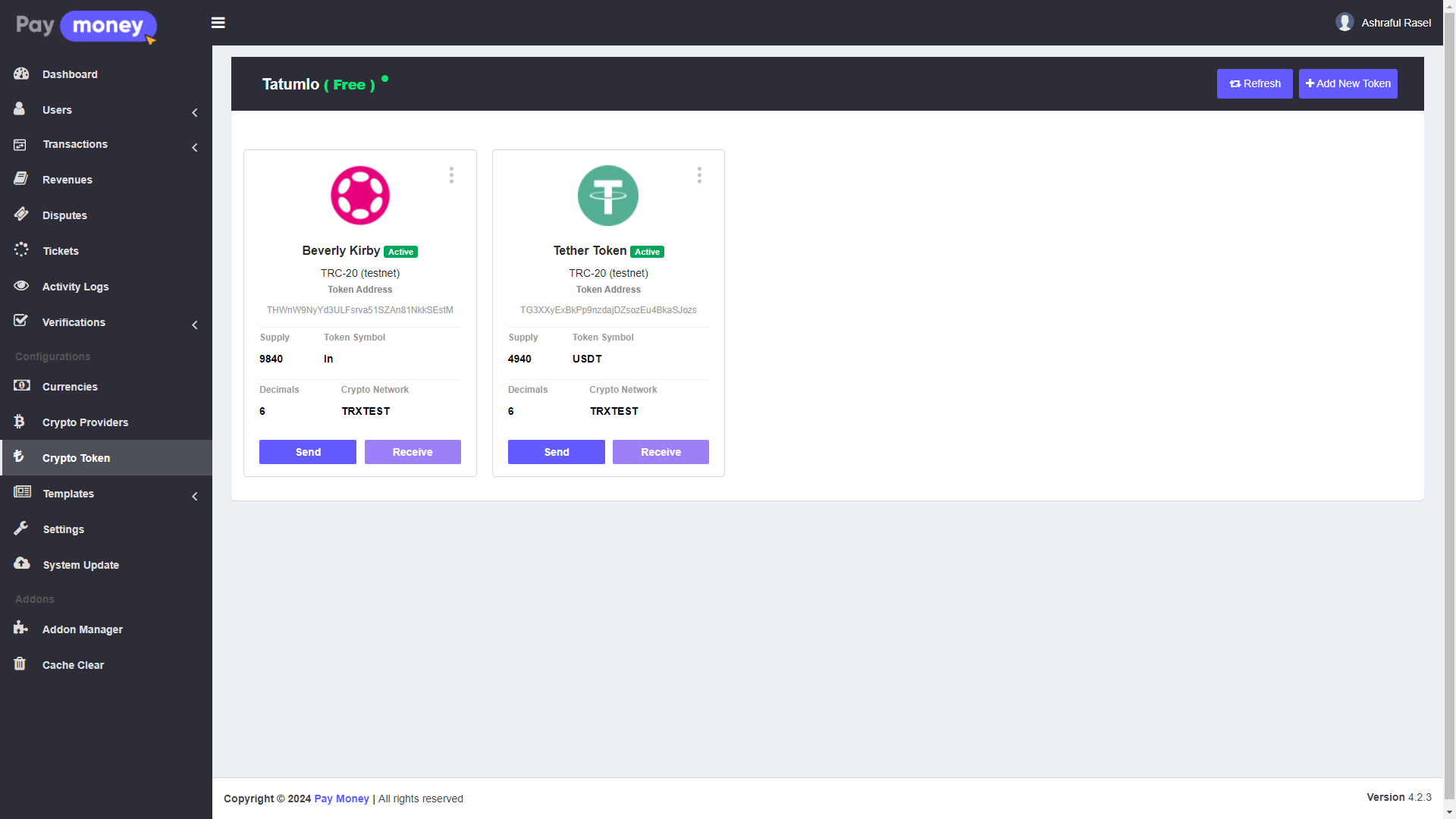1456x819 pixels.
Task: Click the Cache Clear trash icon
Action: 20,664
